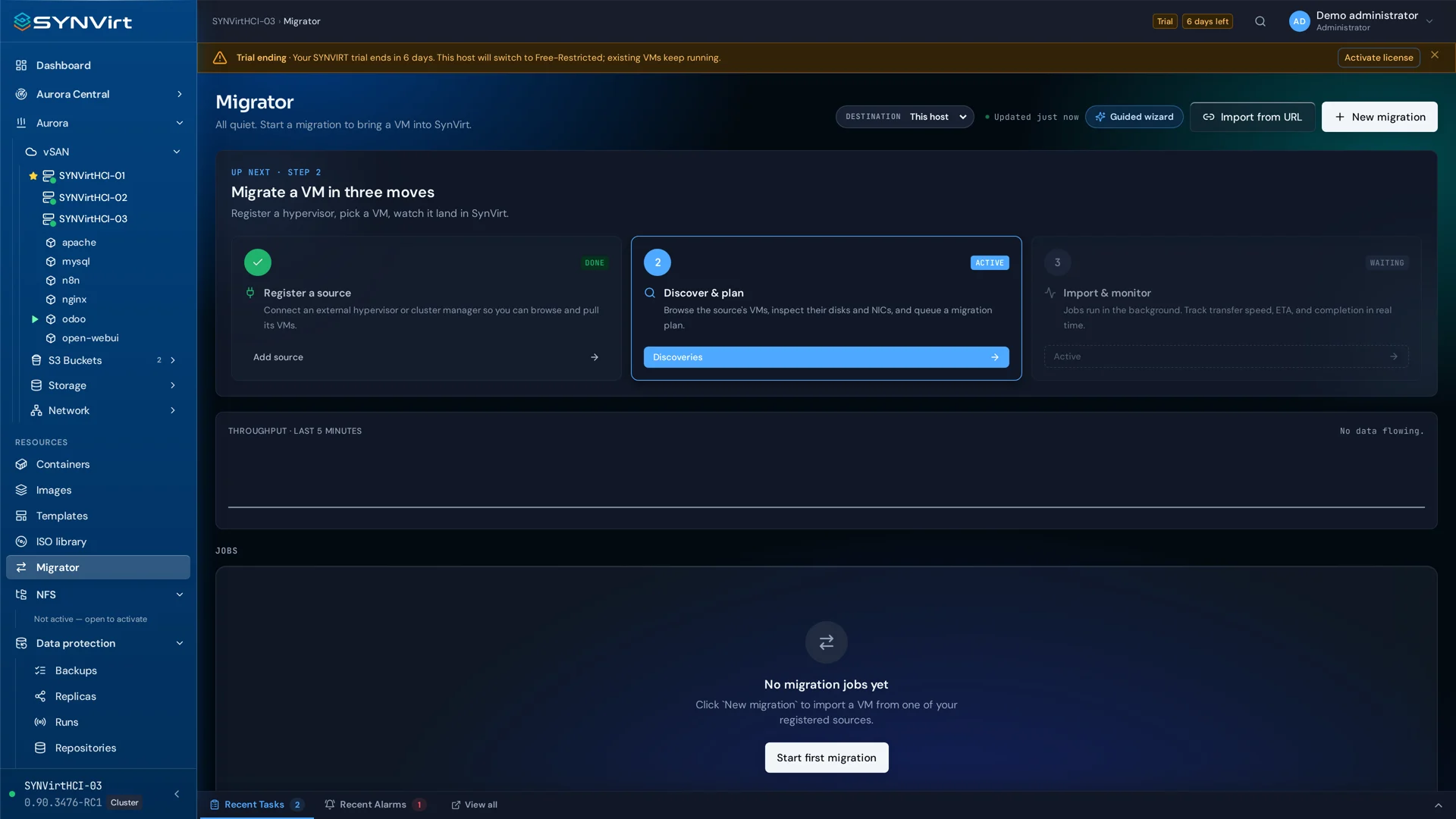Click the trial warning triangle icon

[x=220, y=58]
